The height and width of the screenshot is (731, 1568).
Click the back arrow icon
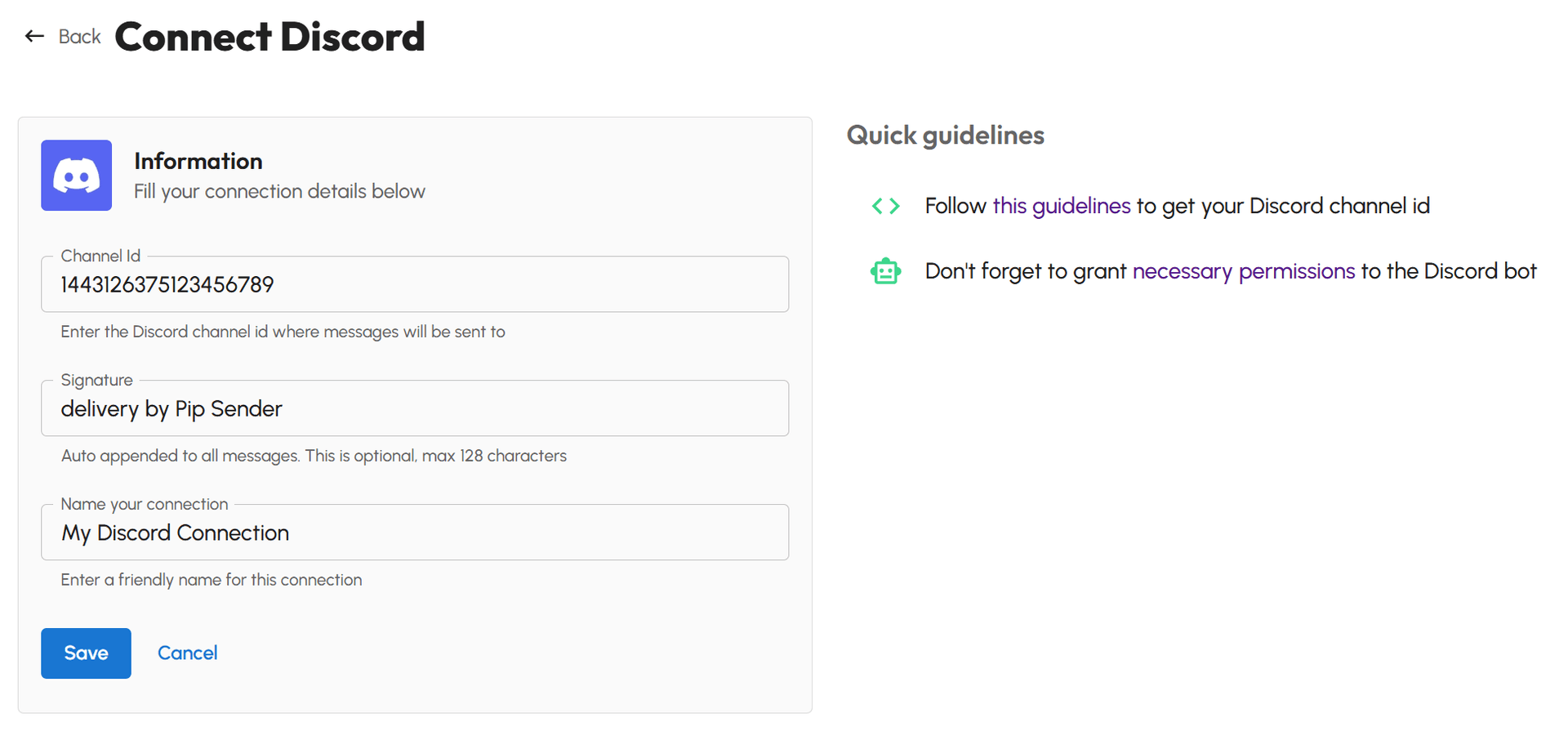pyautogui.click(x=34, y=36)
